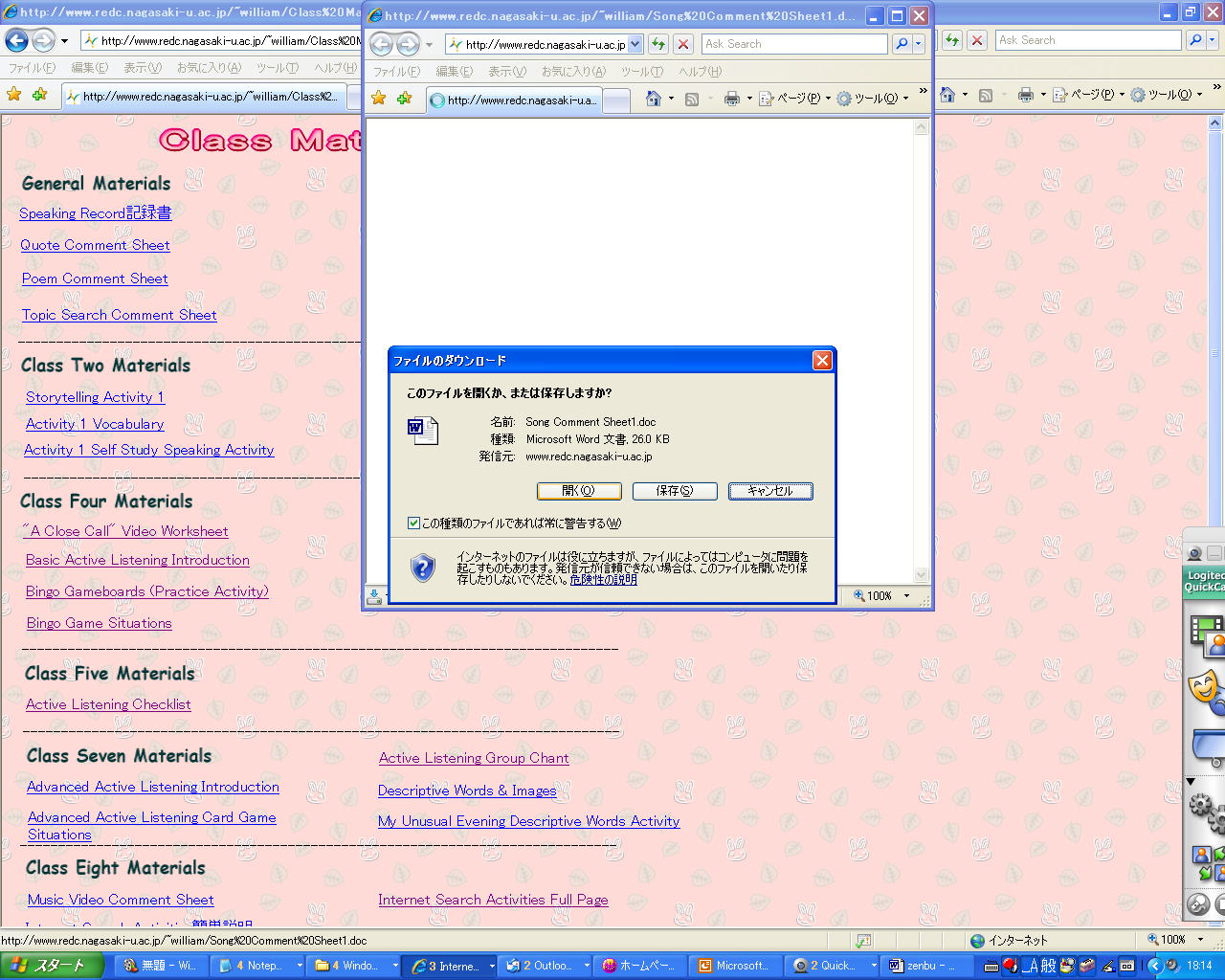Image resolution: width=1225 pixels, height=980 pixels.
Task: Click the Favorites star icon in popup window
Action: tap(379, 99)
